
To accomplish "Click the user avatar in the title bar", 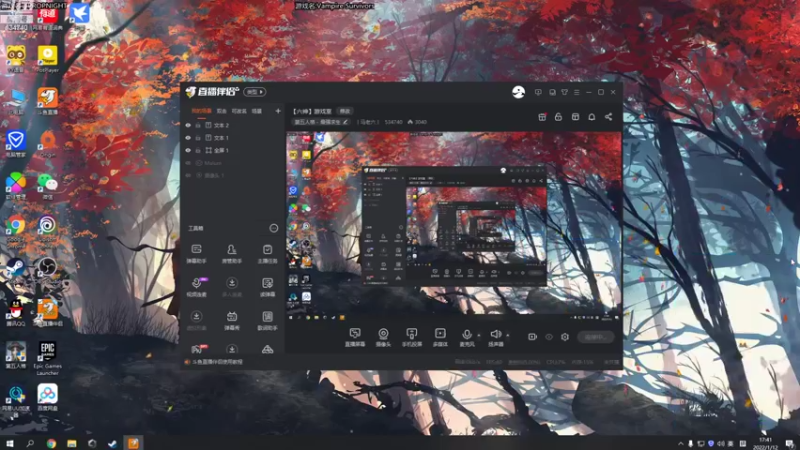I will (x=518, y=92).
